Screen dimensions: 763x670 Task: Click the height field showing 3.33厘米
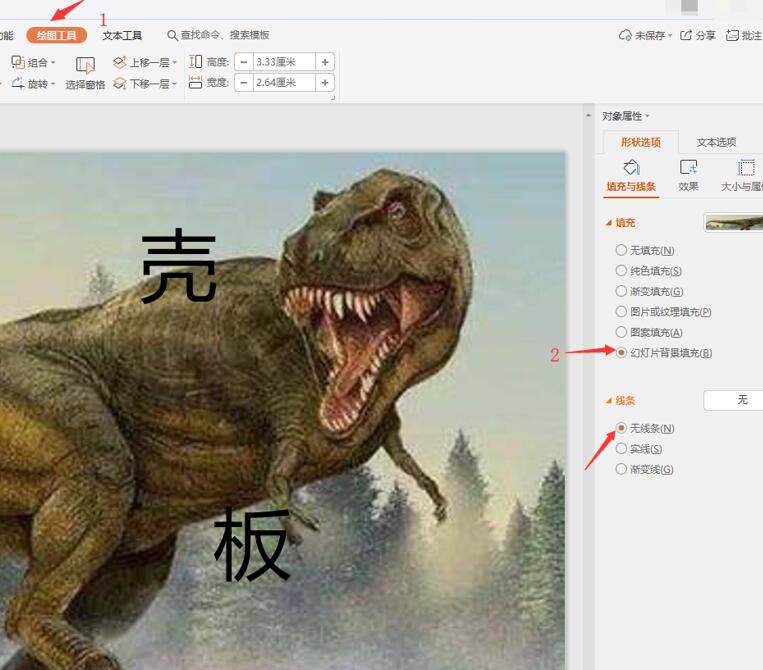[284, 62]
